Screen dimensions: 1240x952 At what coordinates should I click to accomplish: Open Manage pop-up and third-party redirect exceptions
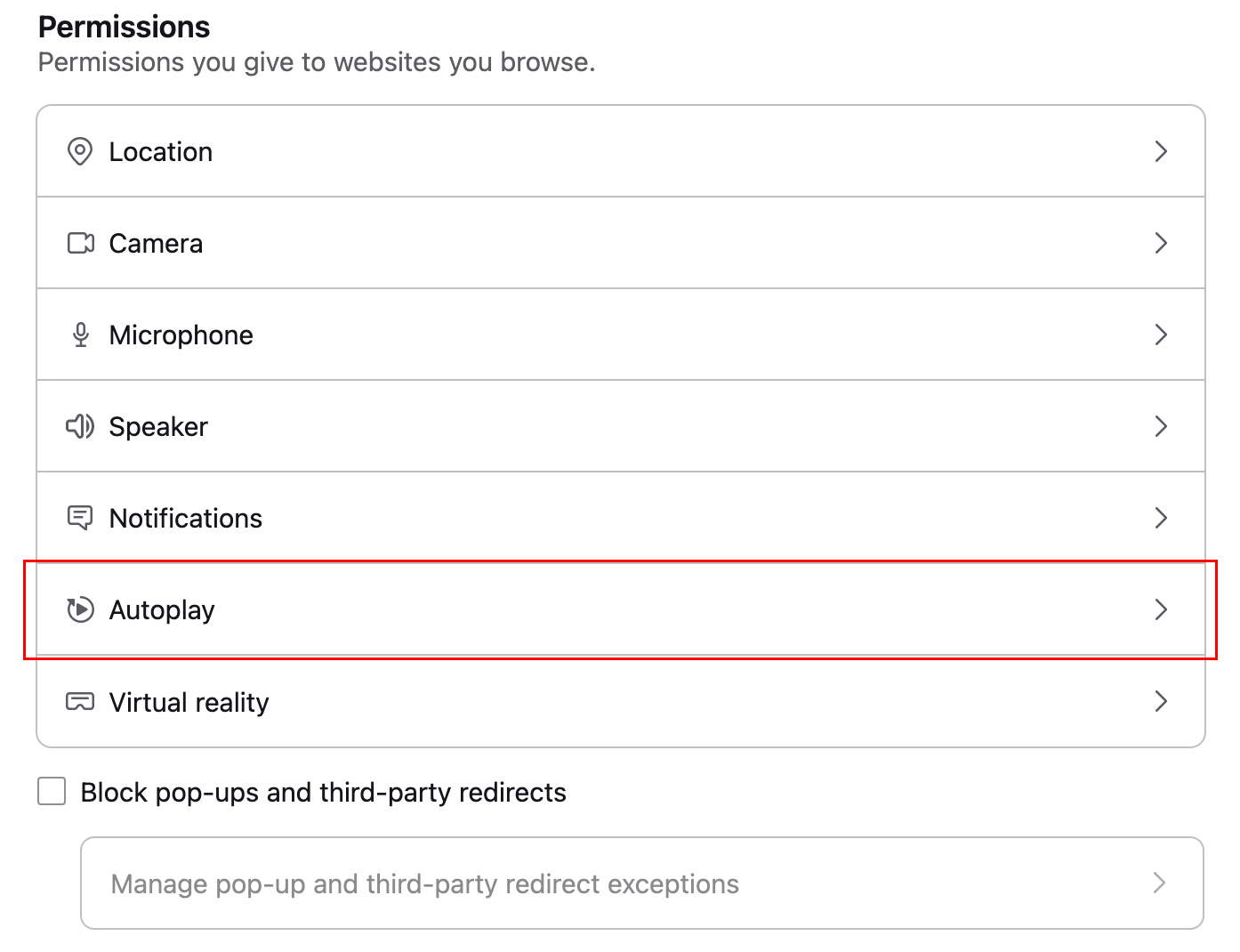click(x=425, y=883)
